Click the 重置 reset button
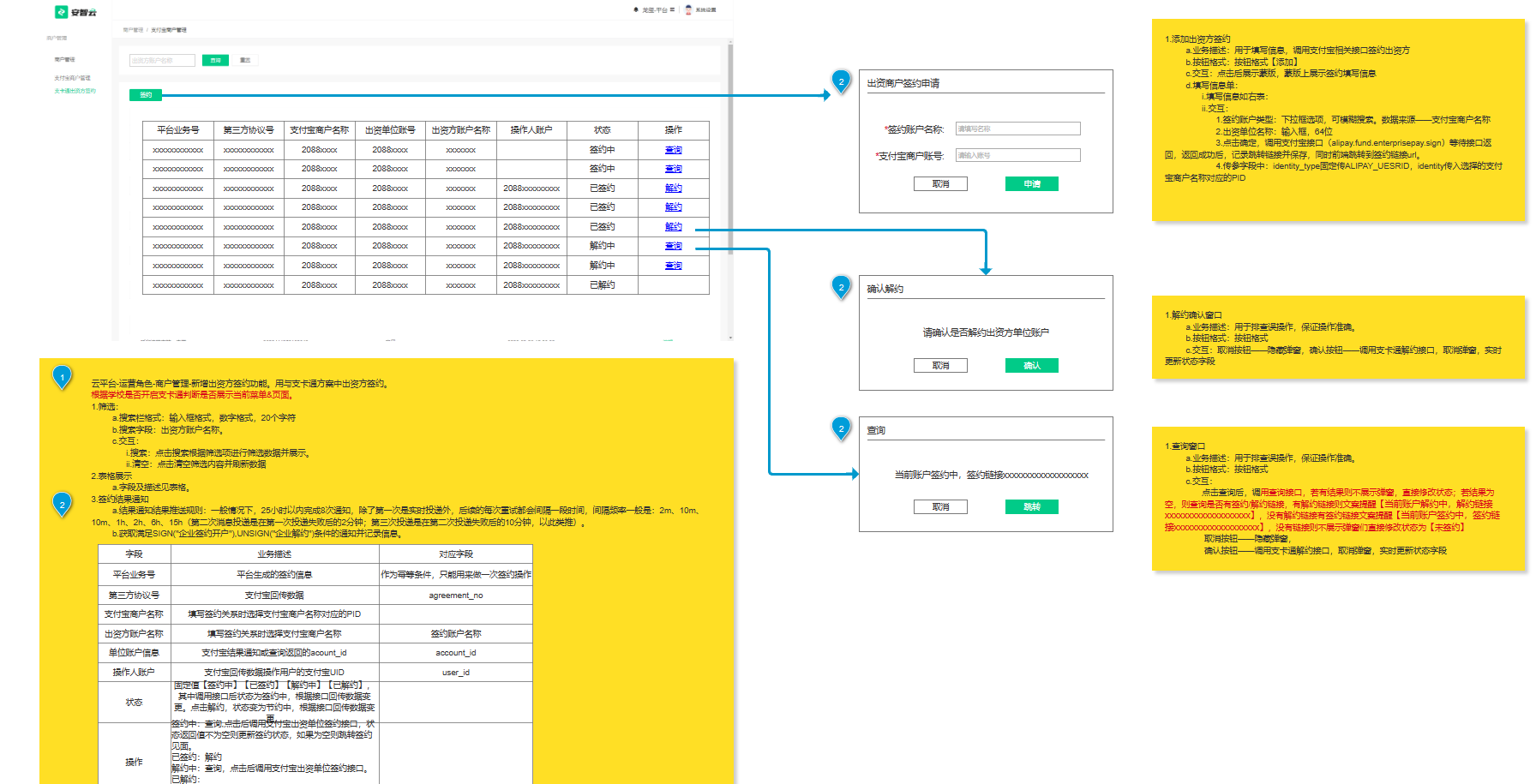This screenshot has width=1536, height=784. click(245, 60)
